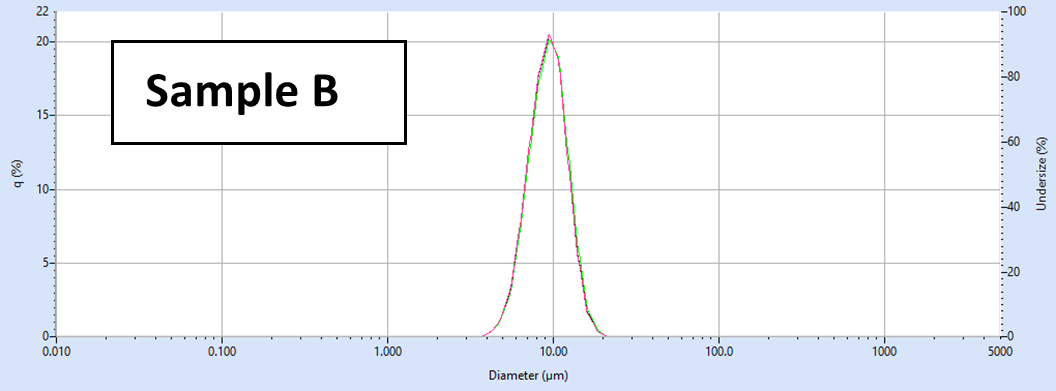
Task: Click the q (%) axis title
Action: pyautogui.click(x=19, y=174)
